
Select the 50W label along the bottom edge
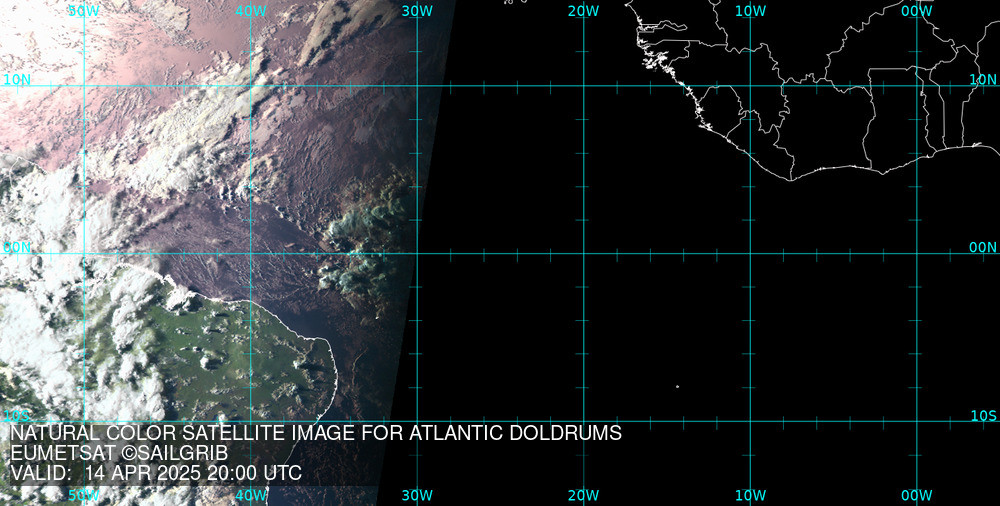pyautogui.click(x=84, y=495)
